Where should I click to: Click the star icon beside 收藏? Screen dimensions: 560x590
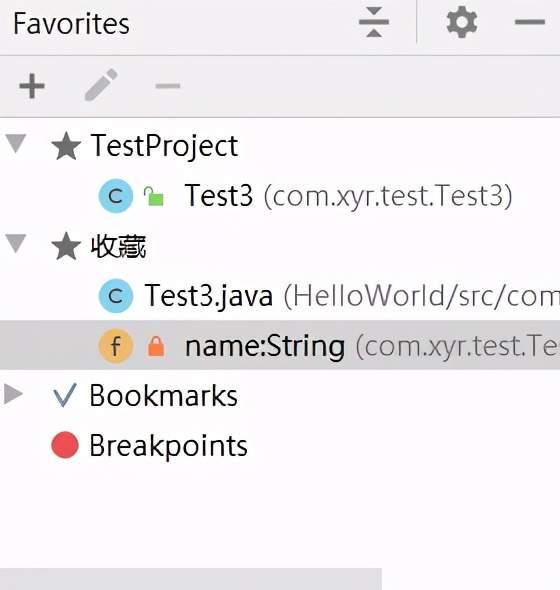(66, 246)
